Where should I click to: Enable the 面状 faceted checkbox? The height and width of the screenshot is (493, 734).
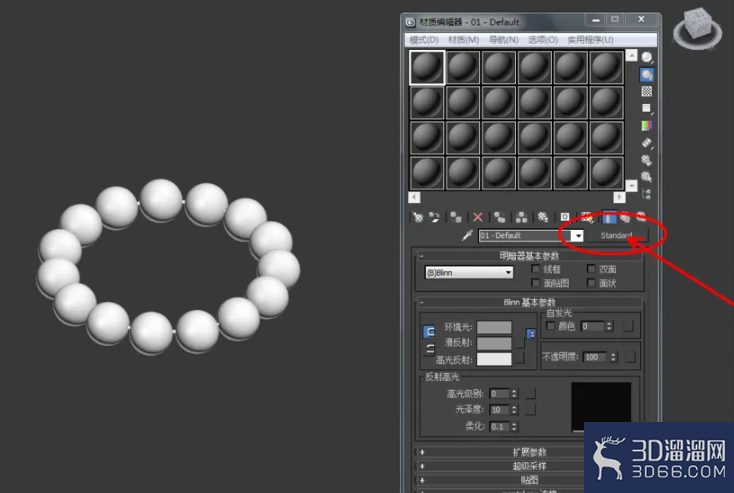click(591, 283)
